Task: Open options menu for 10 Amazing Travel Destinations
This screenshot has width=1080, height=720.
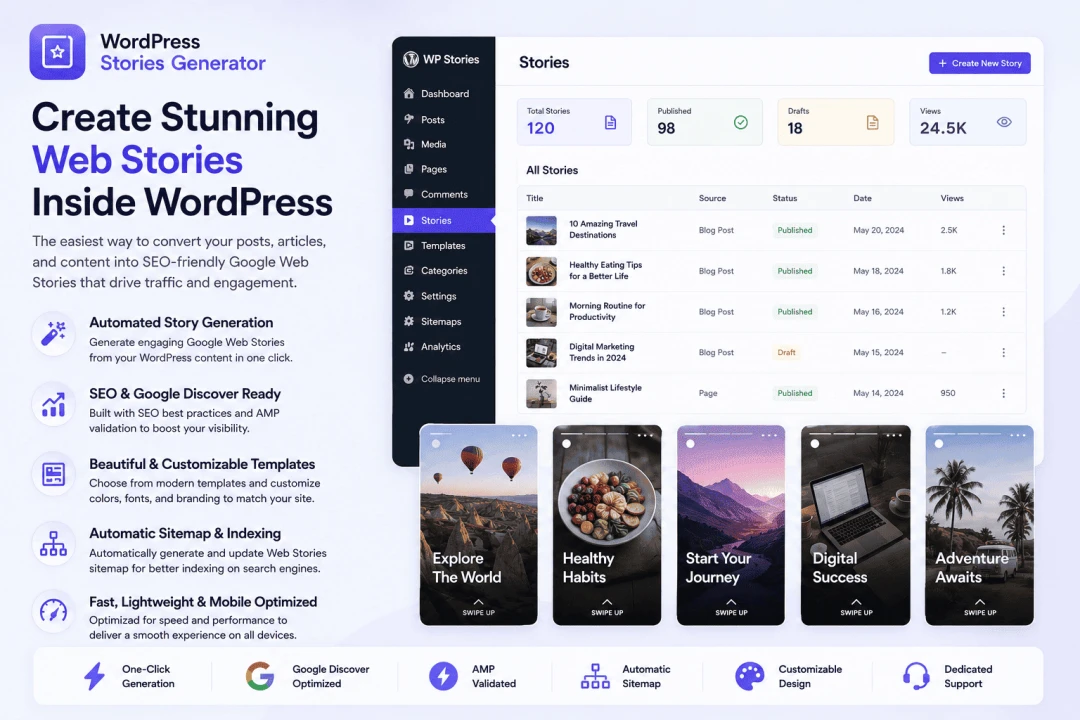Action: 1004,230
